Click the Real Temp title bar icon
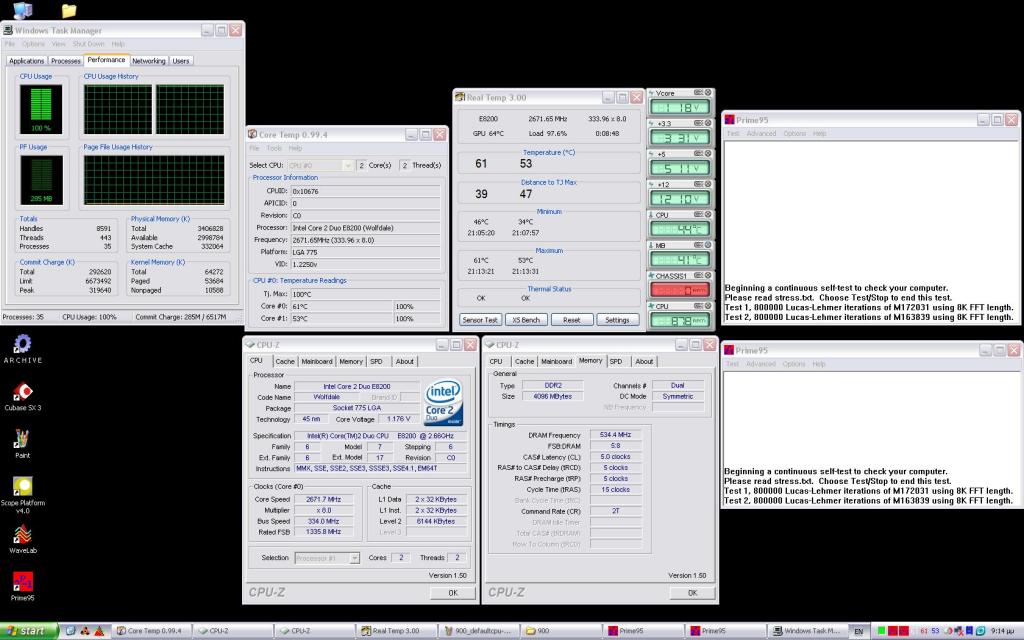 [460, 97]
